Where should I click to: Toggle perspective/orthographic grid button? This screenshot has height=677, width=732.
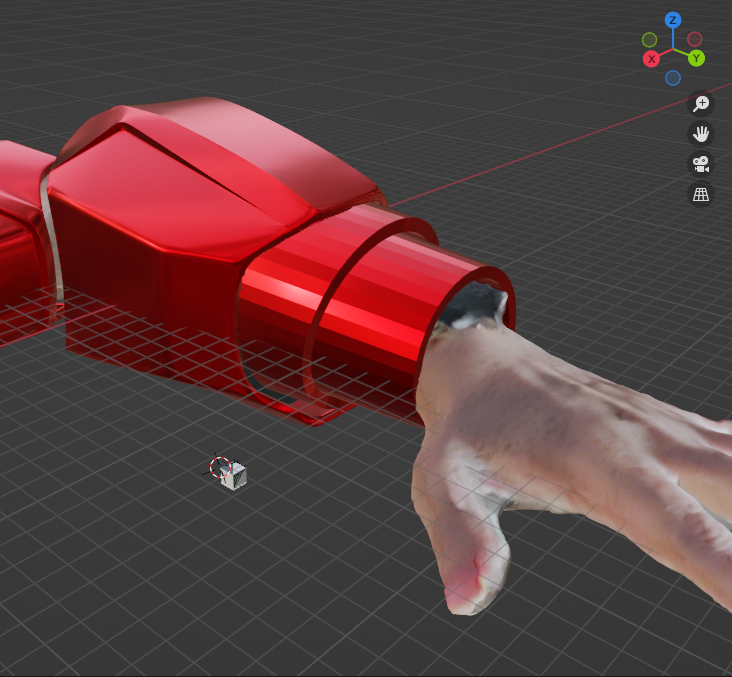(701, 194)
